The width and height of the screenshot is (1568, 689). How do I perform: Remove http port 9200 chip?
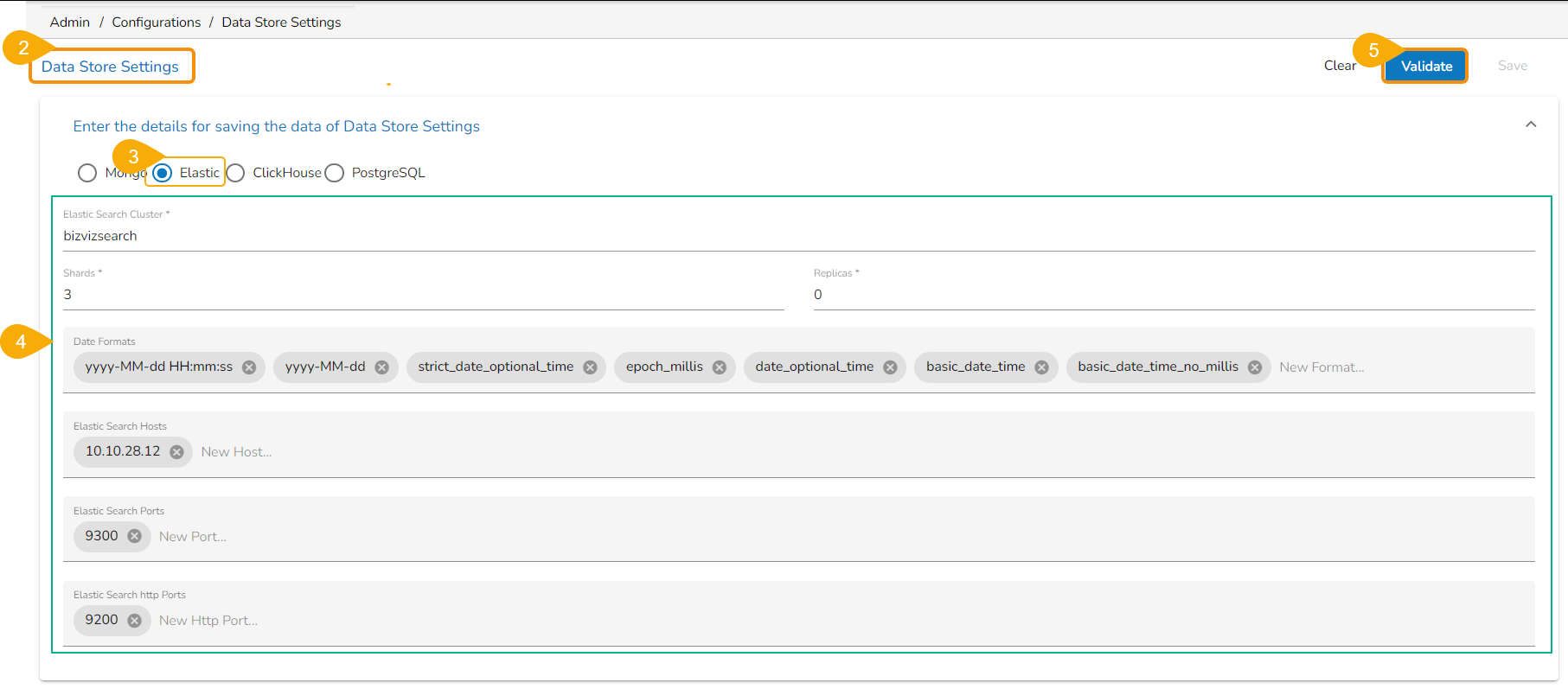tap(134, 621)
